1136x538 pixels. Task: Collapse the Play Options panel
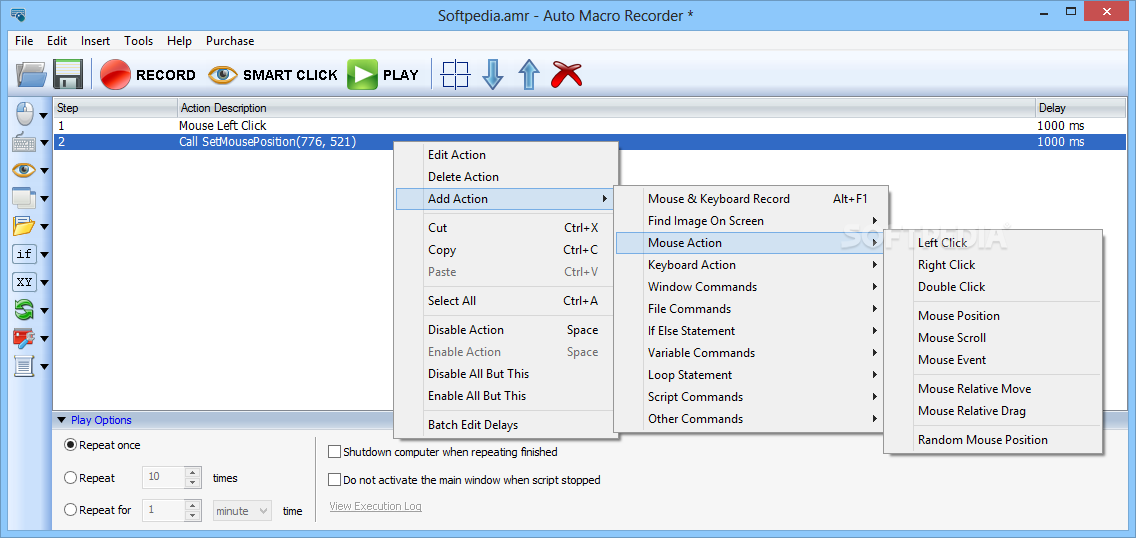[61, 420]
